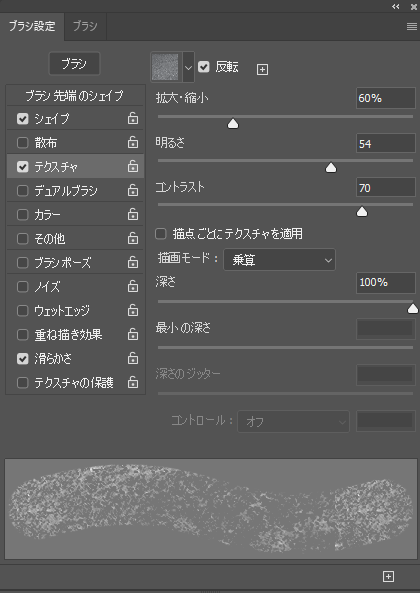Enable 描点ごとにテクスチャを適用 checkbox
420x593 pixels.
161,234
